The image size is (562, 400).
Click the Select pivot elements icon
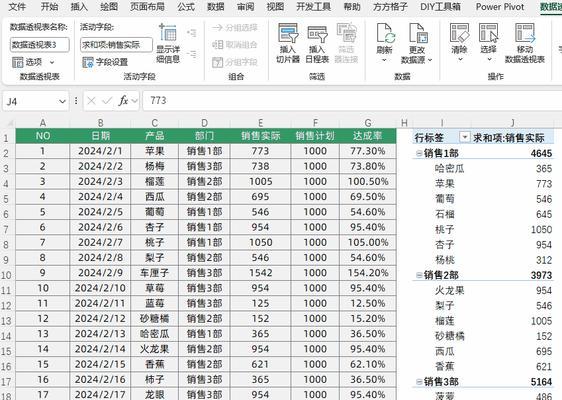pyautogui.click(x=489, y=33)
